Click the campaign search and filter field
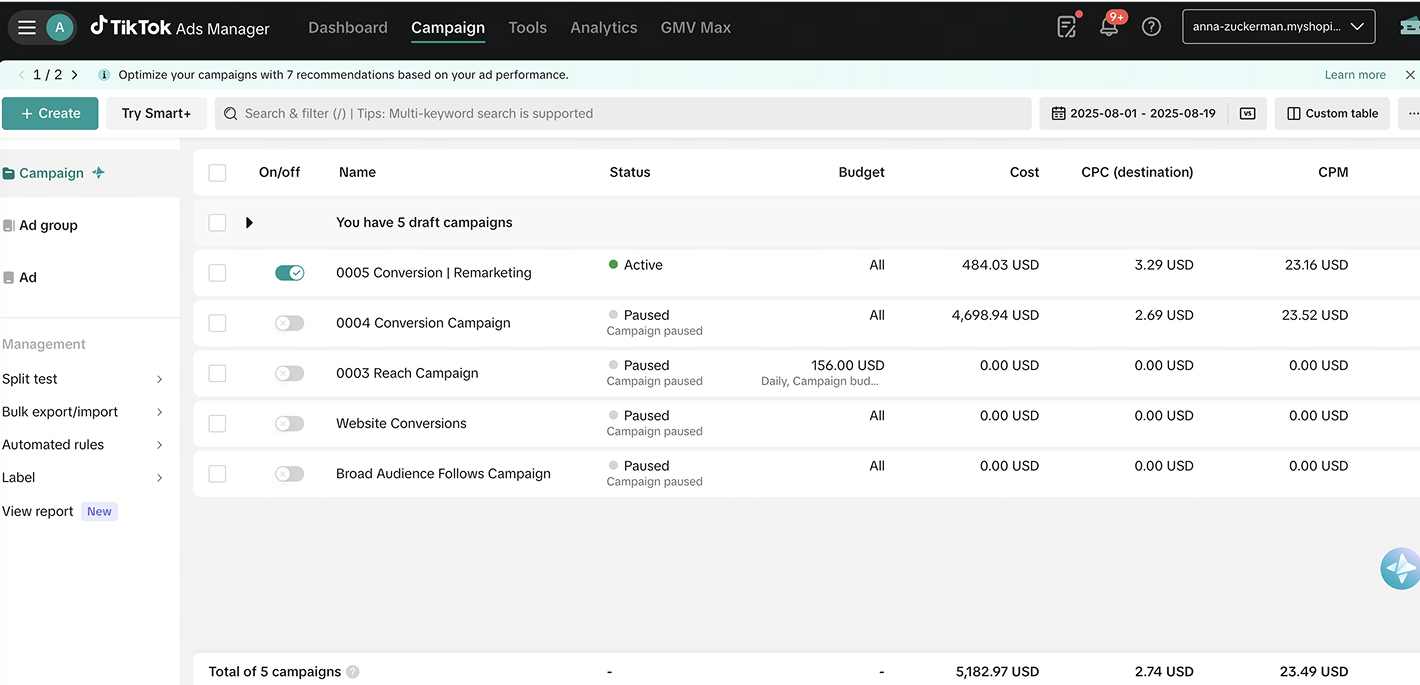This screenshot has width=1420, height=685. click(x=622, y=113)
